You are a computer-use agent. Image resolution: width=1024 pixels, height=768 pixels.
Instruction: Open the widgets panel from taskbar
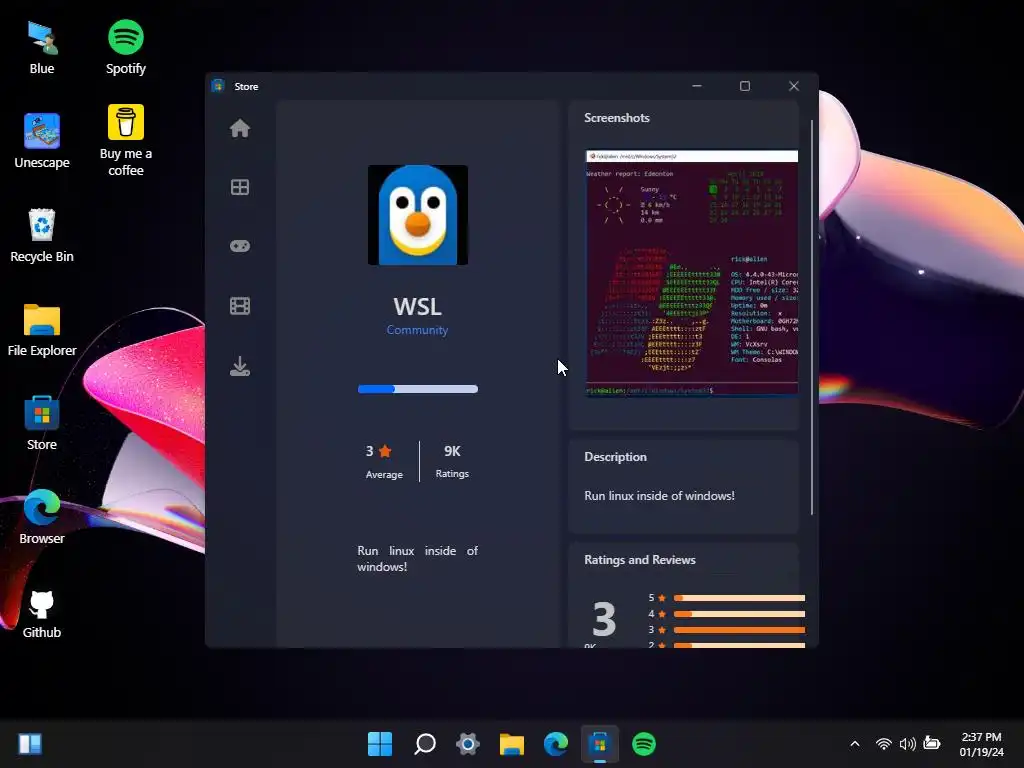click(x=30, y=744)
